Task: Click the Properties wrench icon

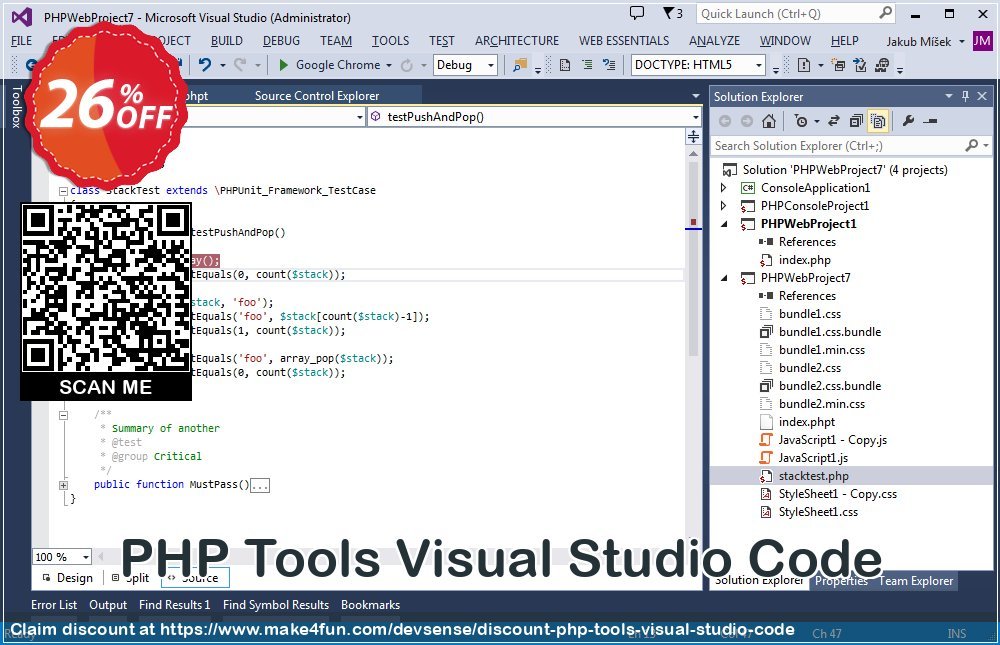Action: click(x=908, y=121)
